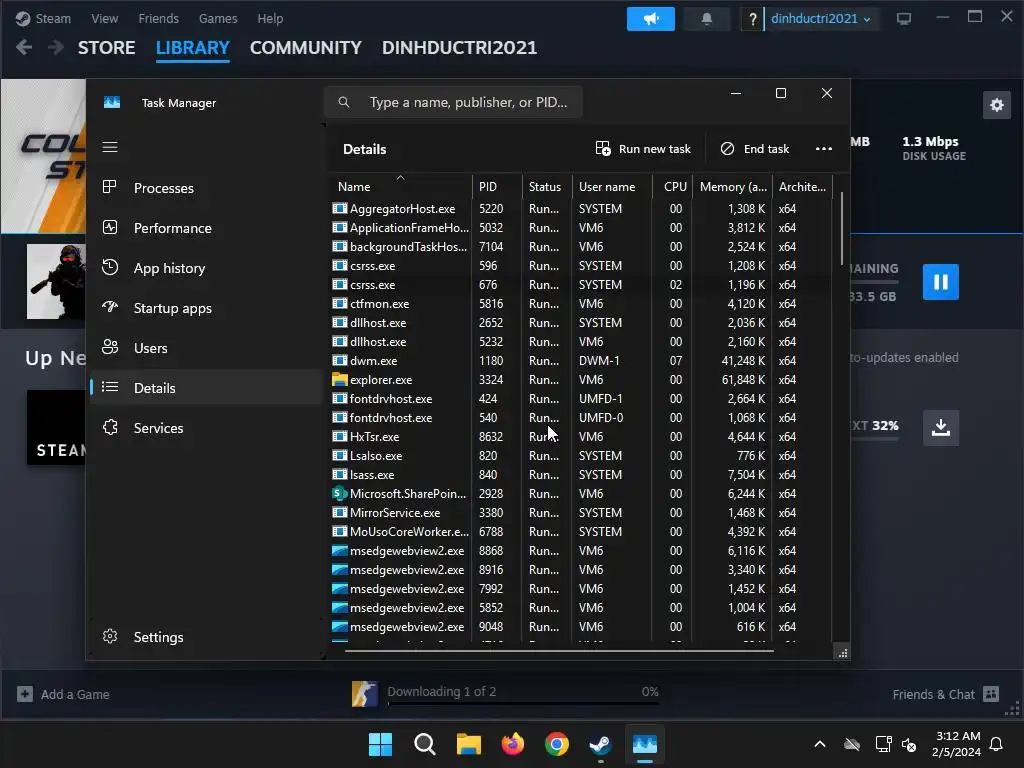Image resolution: width=1024 pixels, height=768 pixels.
Task: Click the Run new task button
Action: (643, 149)
